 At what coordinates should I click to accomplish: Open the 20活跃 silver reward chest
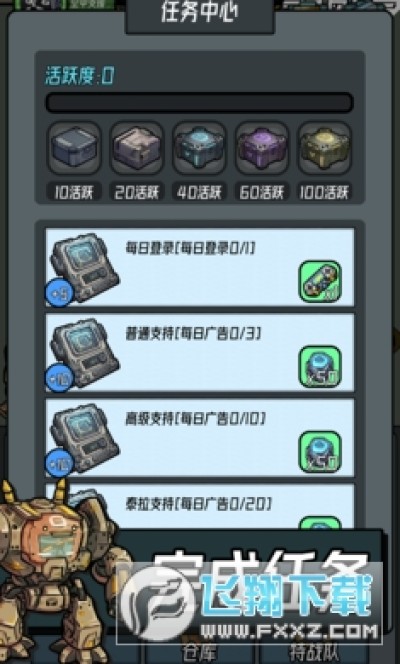pos(136,148)
